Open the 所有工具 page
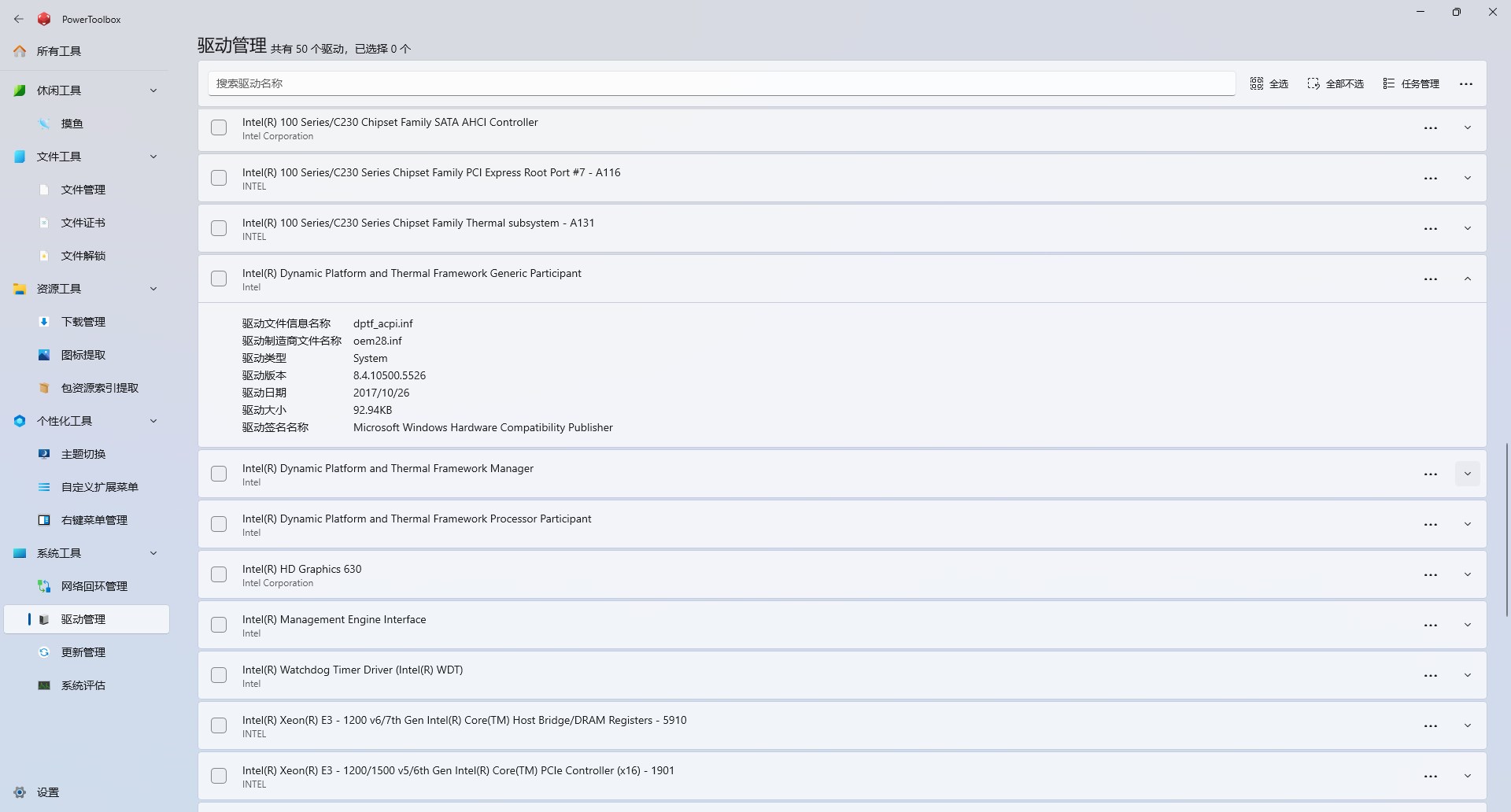This screenshot has height=812, width=1511. point(87,51)
